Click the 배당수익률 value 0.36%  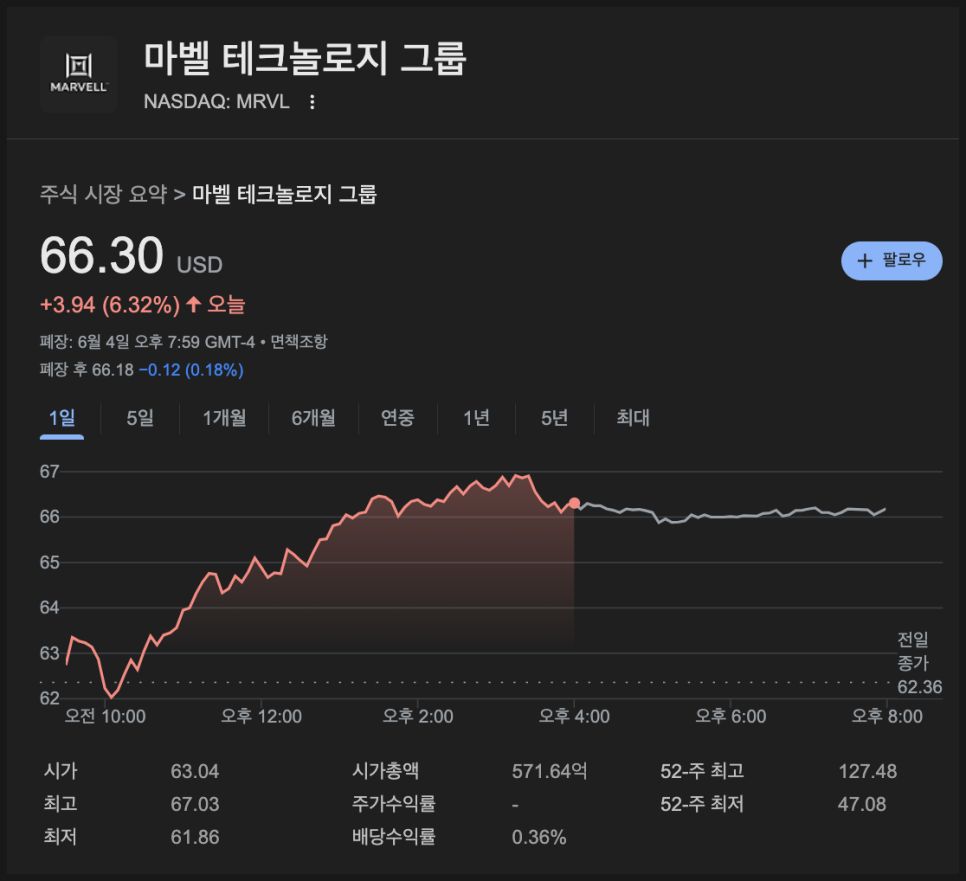[x=538, y=837]
